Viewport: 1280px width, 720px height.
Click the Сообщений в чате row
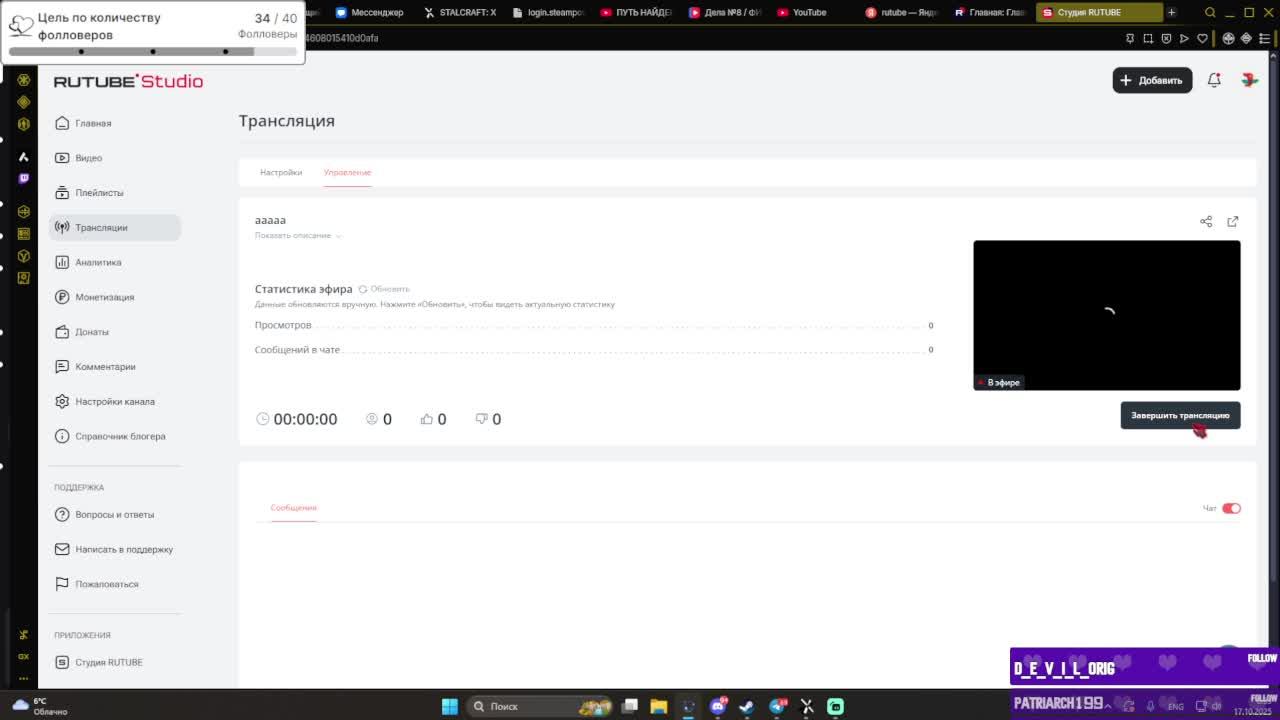(594, 350)
